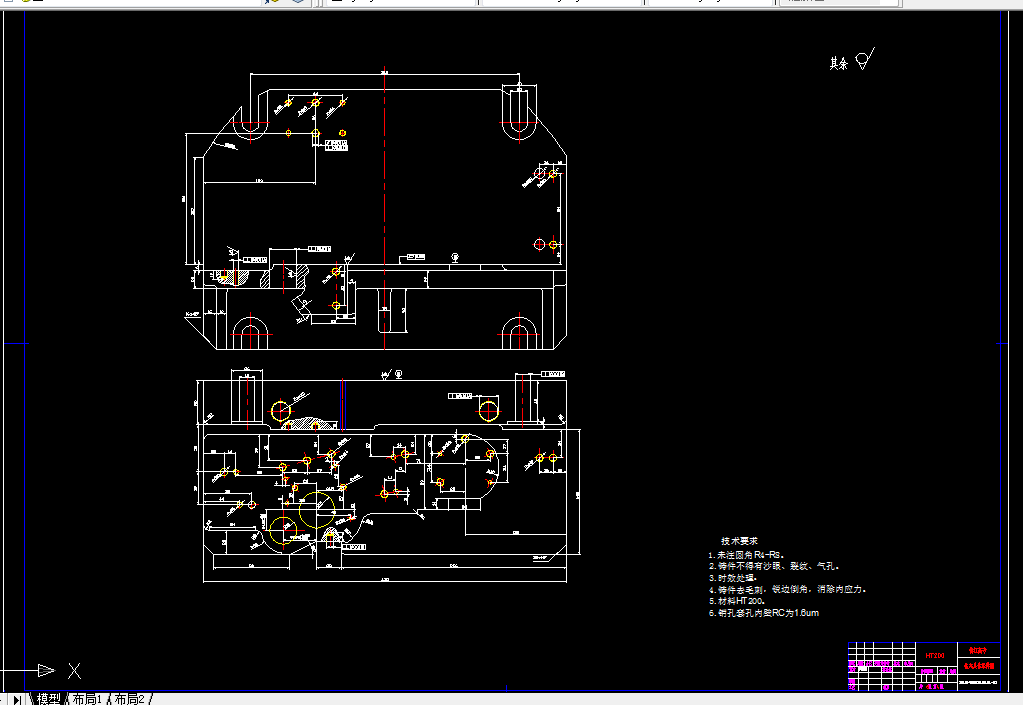Open the 布局1 layout tab

point(87,698)
